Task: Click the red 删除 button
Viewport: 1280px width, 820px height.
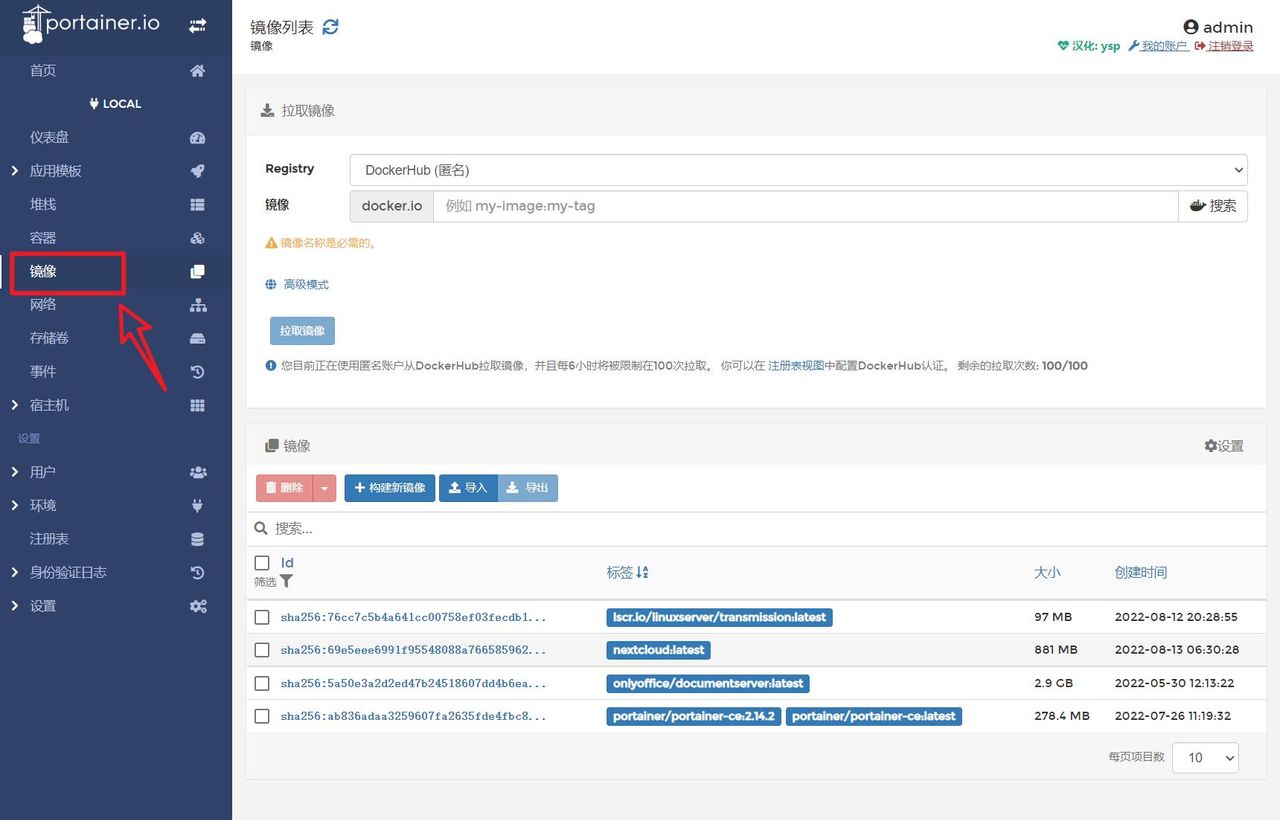Action: point(285,488)
